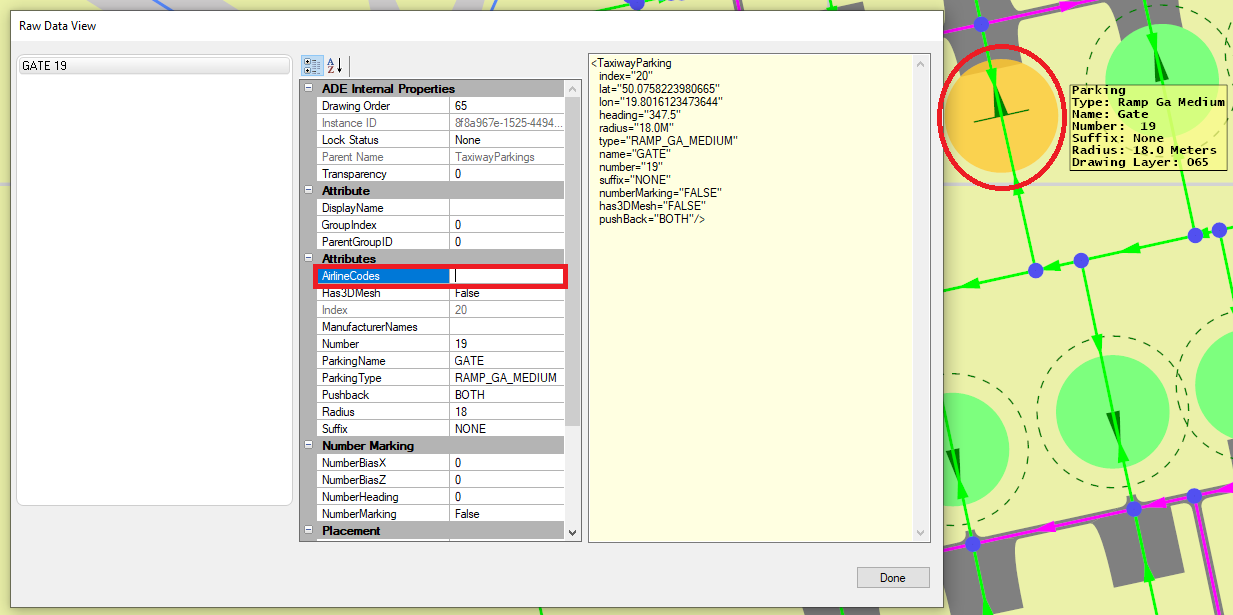Edit the Radius value of 18

[x=505, y=411]
